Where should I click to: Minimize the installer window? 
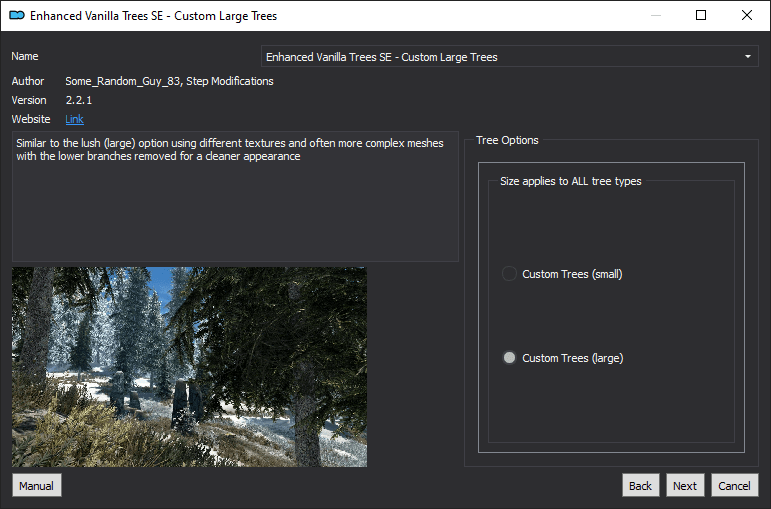[x=655, y=15]
